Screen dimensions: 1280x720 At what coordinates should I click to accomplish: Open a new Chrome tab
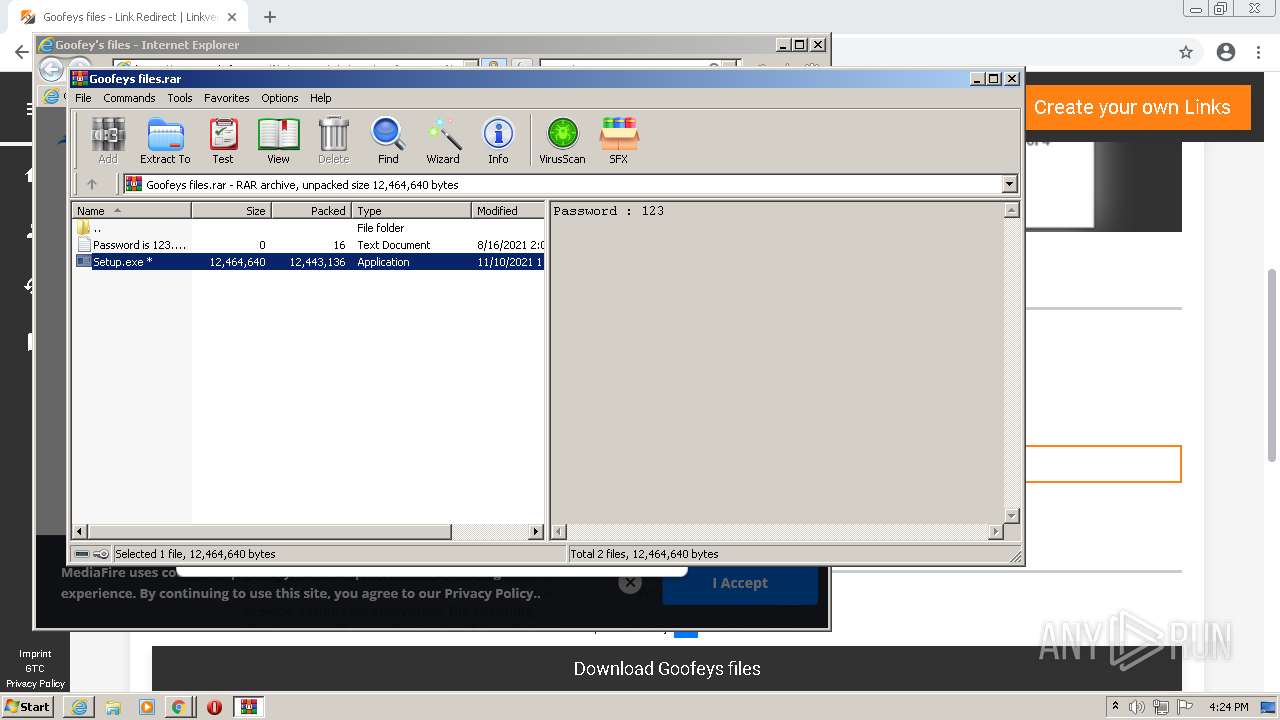tap(270, 17)
